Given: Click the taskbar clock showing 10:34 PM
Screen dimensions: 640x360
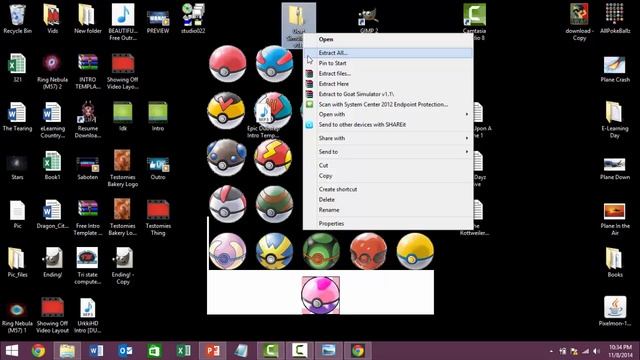Looking at the screenshot, I should point(620,351).
